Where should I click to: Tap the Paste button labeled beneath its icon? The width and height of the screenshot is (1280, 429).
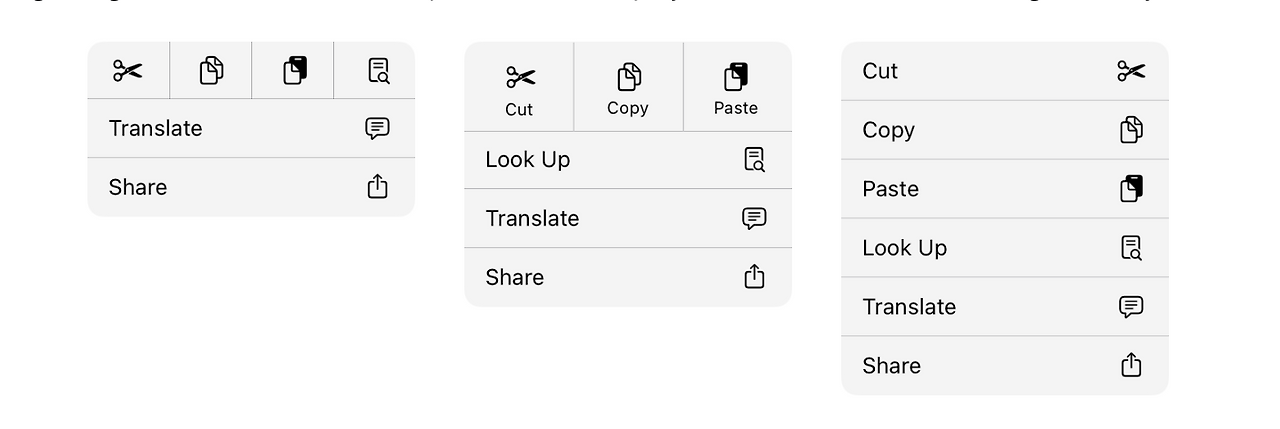click(736, 89)
